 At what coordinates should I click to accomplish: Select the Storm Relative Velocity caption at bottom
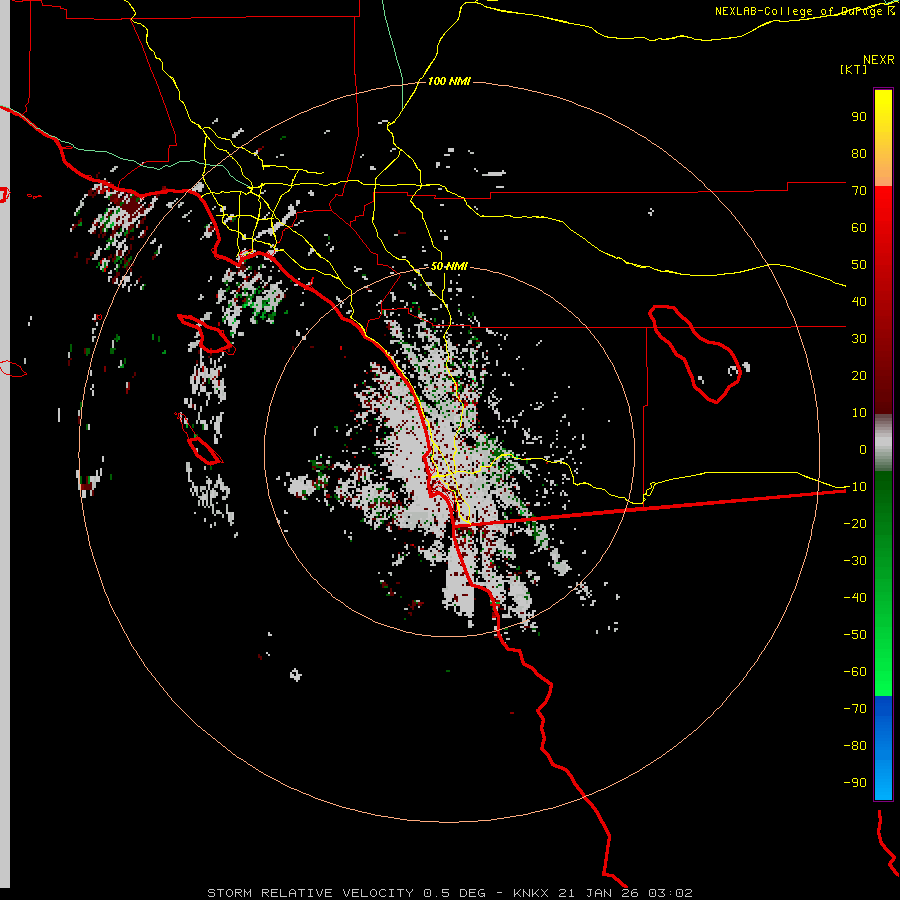(x=449, y=893)
